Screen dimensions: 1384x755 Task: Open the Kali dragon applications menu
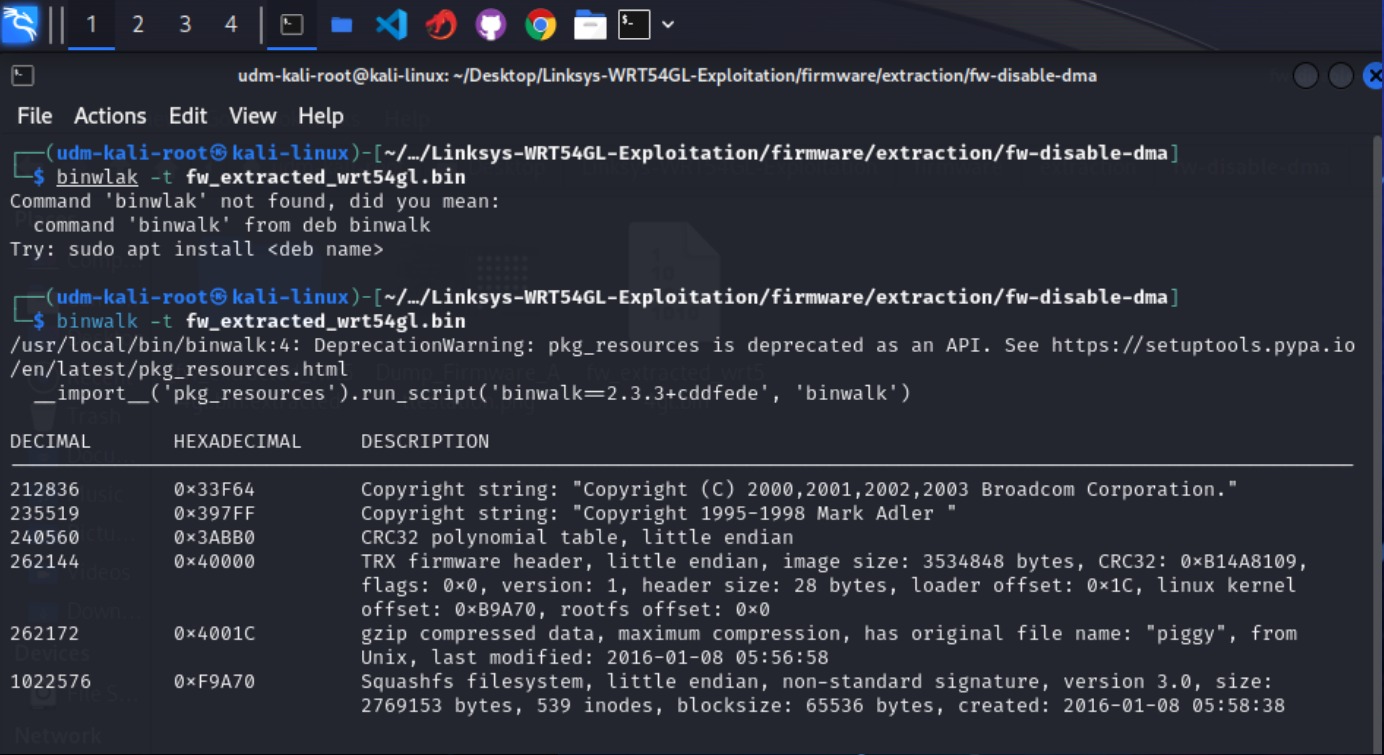20,24
